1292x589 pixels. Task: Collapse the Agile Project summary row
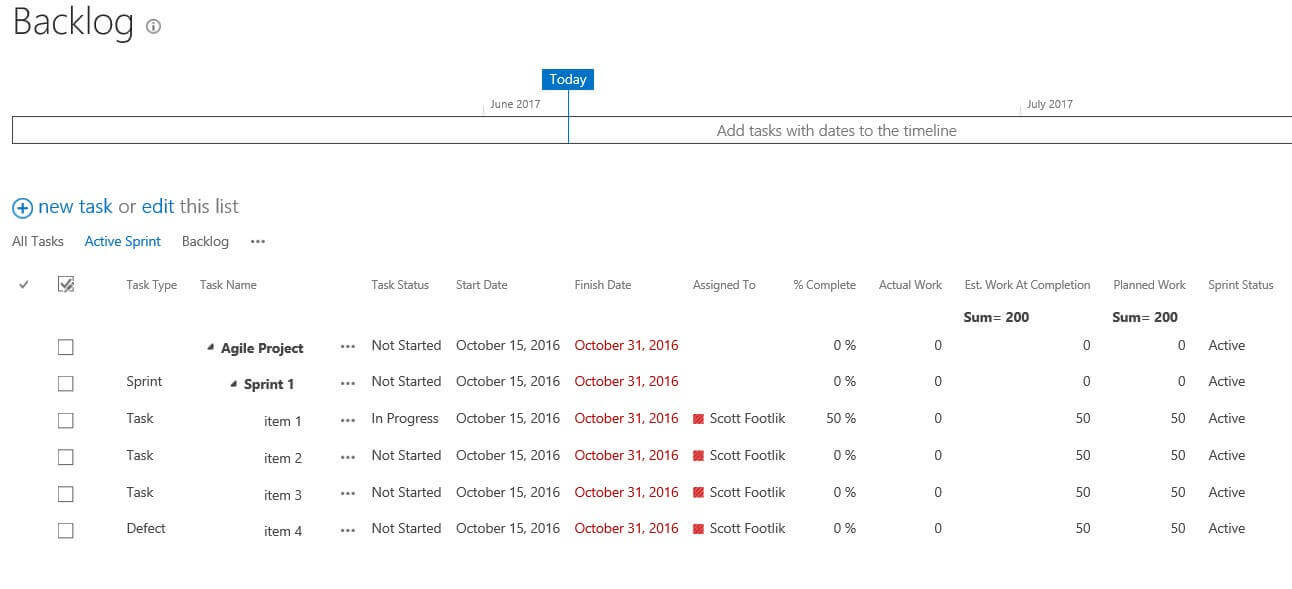[x=210, y=348]
